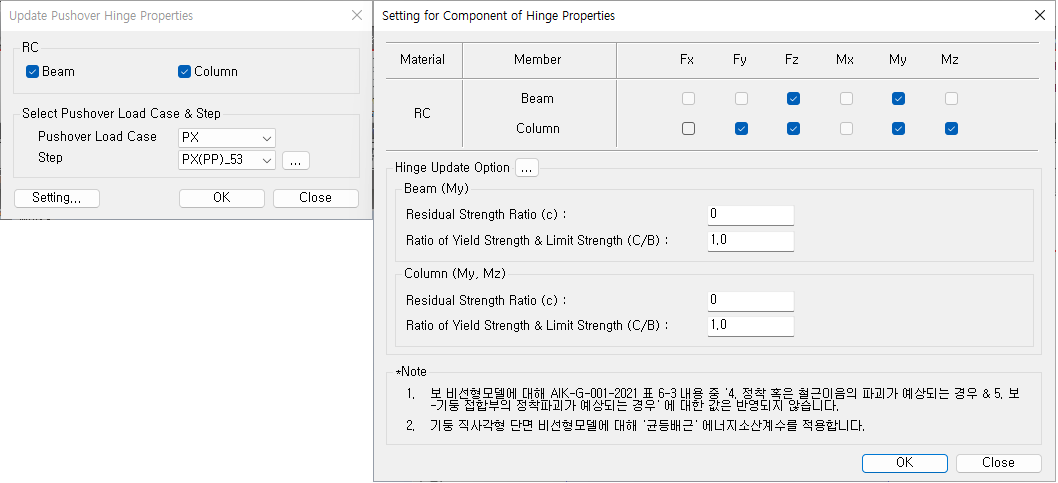Uncheck the RC Beam checkbox
Screen dimensions: 1058x483
[32, 72]
